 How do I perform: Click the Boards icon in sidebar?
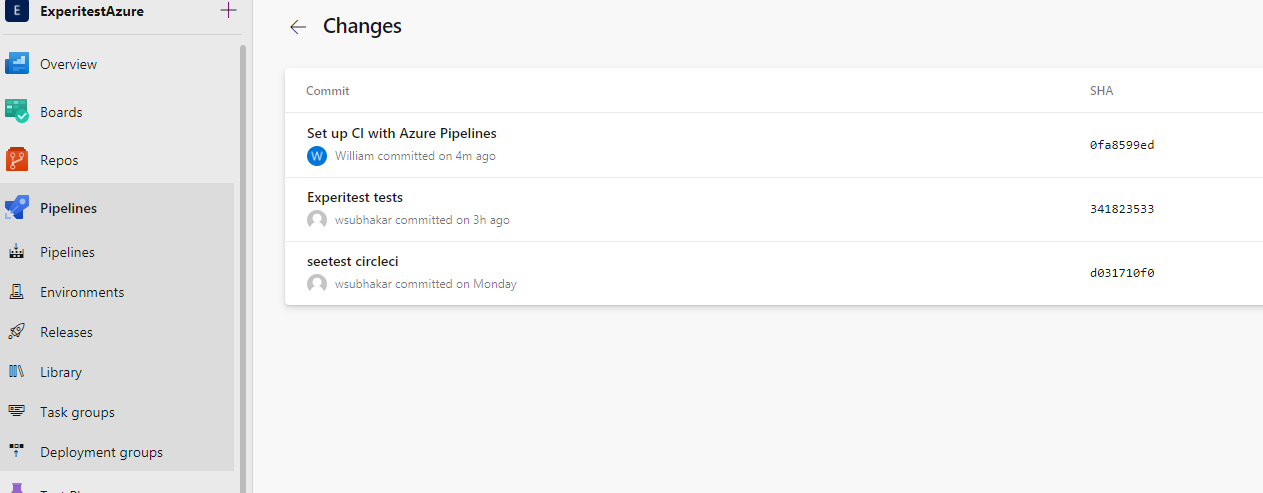click(17, 112)
